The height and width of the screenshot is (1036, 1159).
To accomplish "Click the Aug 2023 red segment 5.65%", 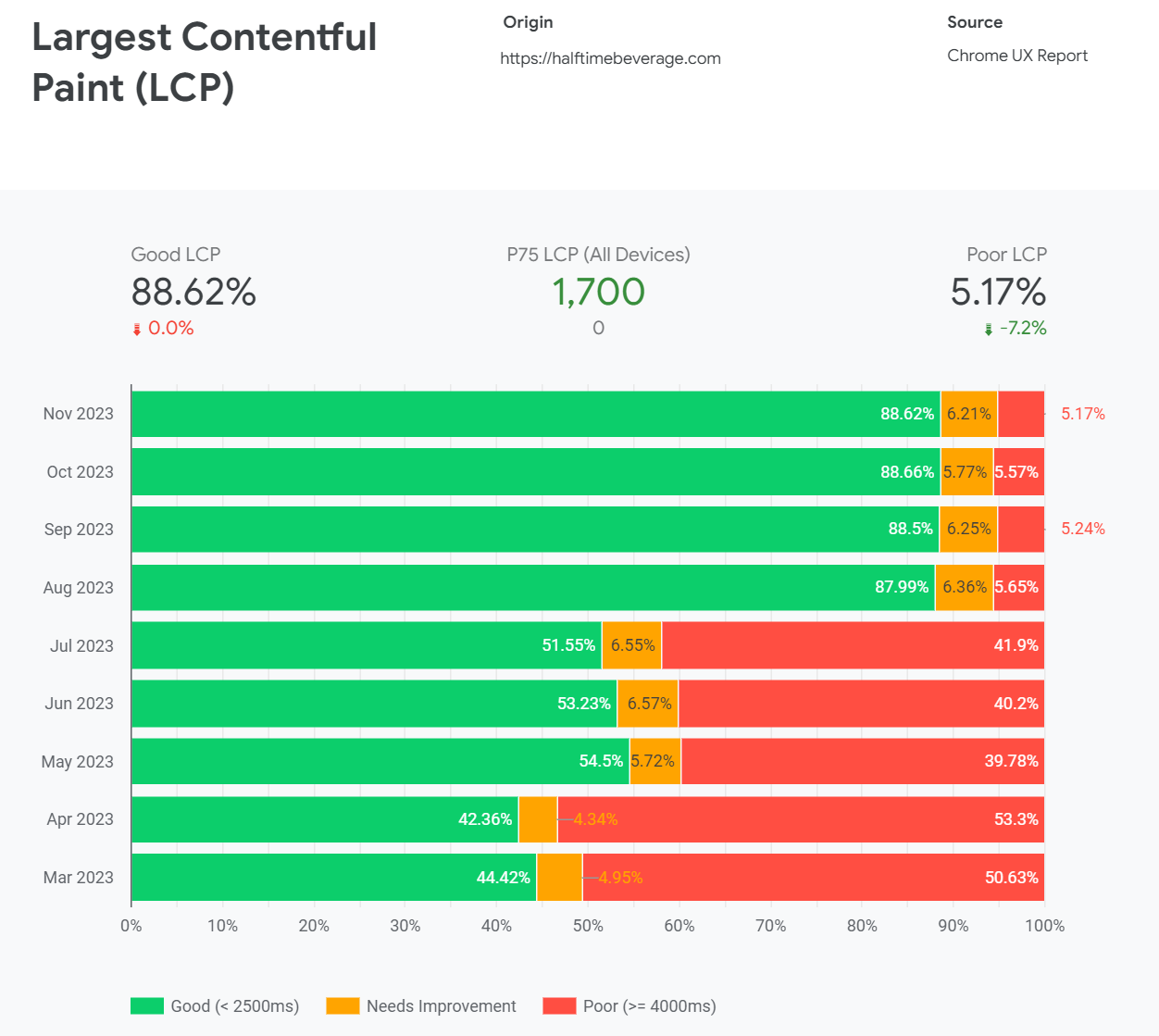I will click(x=1019, y=588).
